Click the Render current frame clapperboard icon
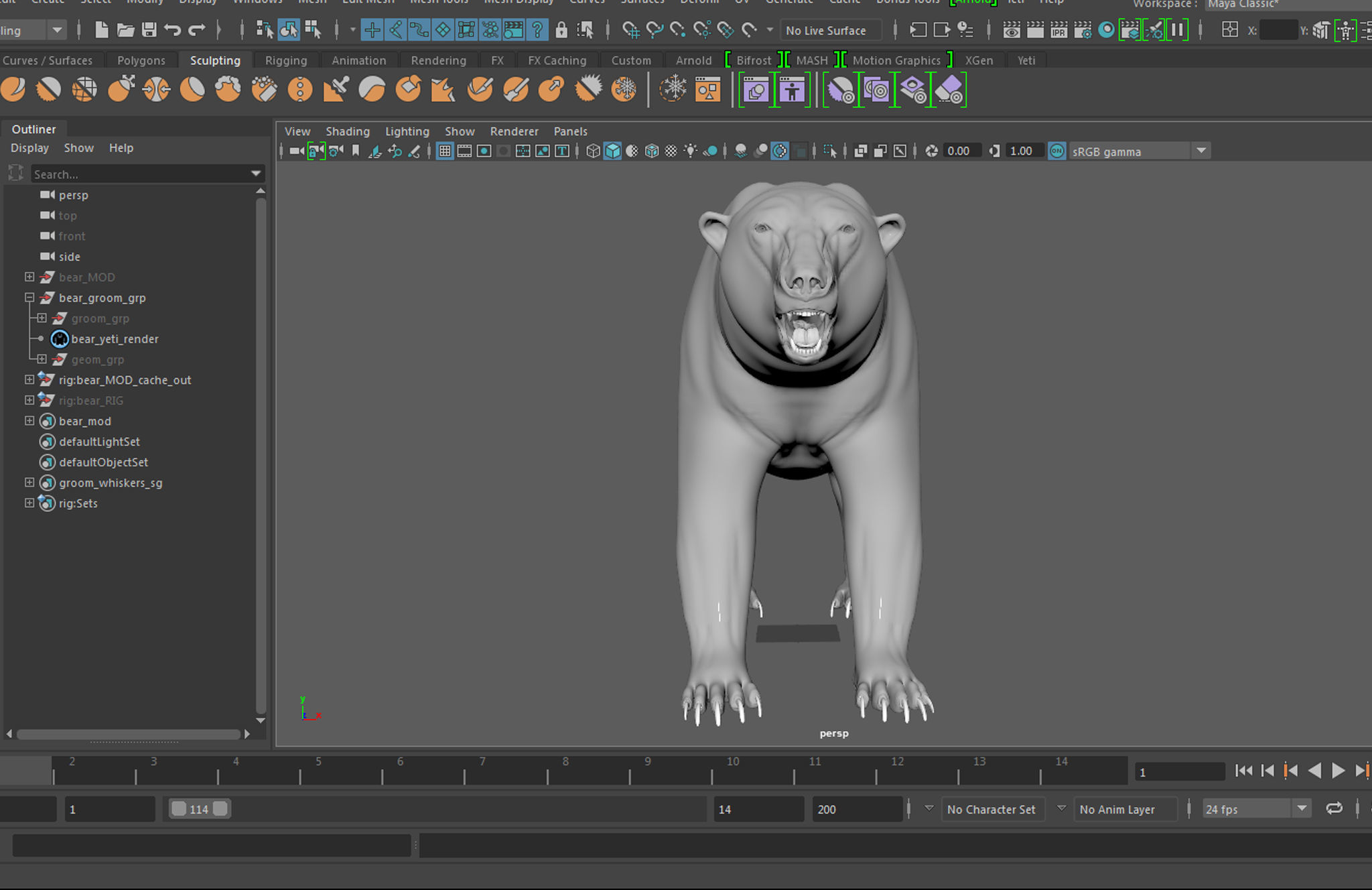 click(1035, 29)
